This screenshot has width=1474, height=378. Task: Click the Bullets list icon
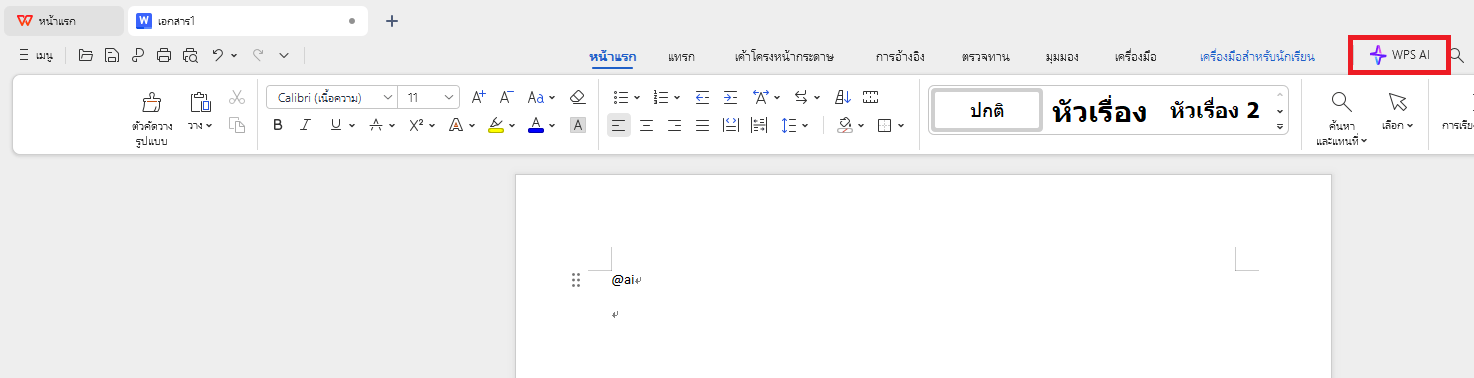620,97
